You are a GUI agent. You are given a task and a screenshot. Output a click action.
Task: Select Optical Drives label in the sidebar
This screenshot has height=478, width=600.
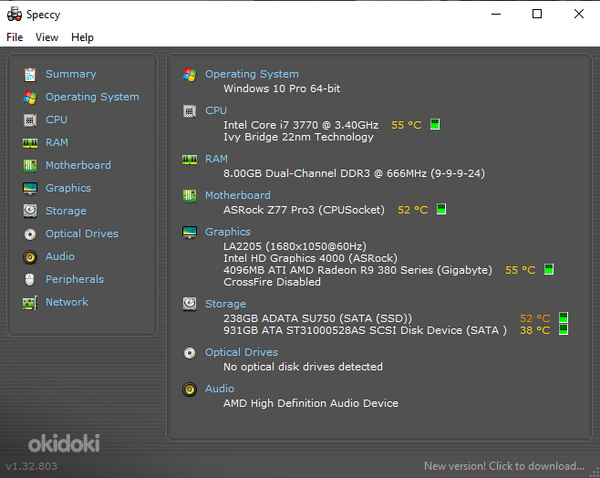(82, 233)
